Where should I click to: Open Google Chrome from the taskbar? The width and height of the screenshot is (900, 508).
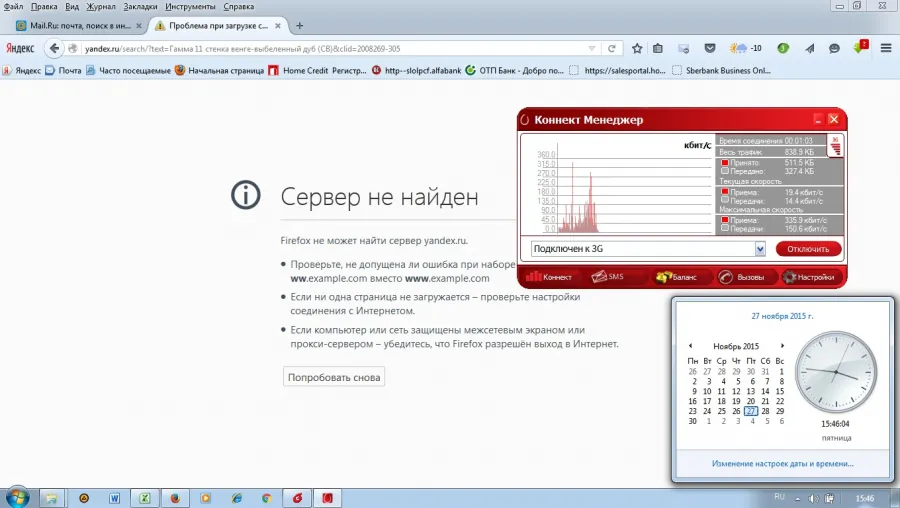[x=266, y=498]
